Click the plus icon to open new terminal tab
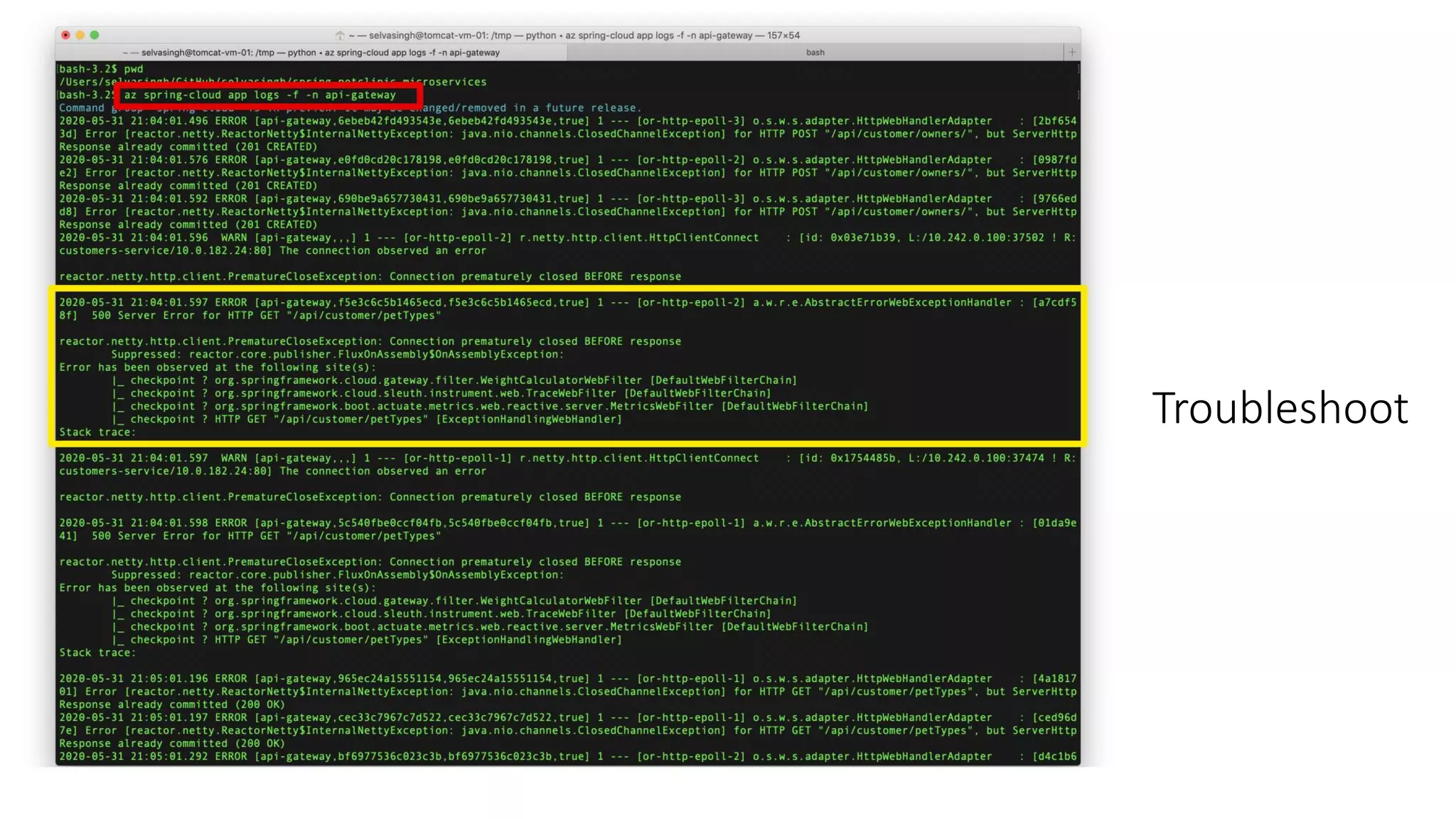1456x819 pixels. [x=1072, y=52]
